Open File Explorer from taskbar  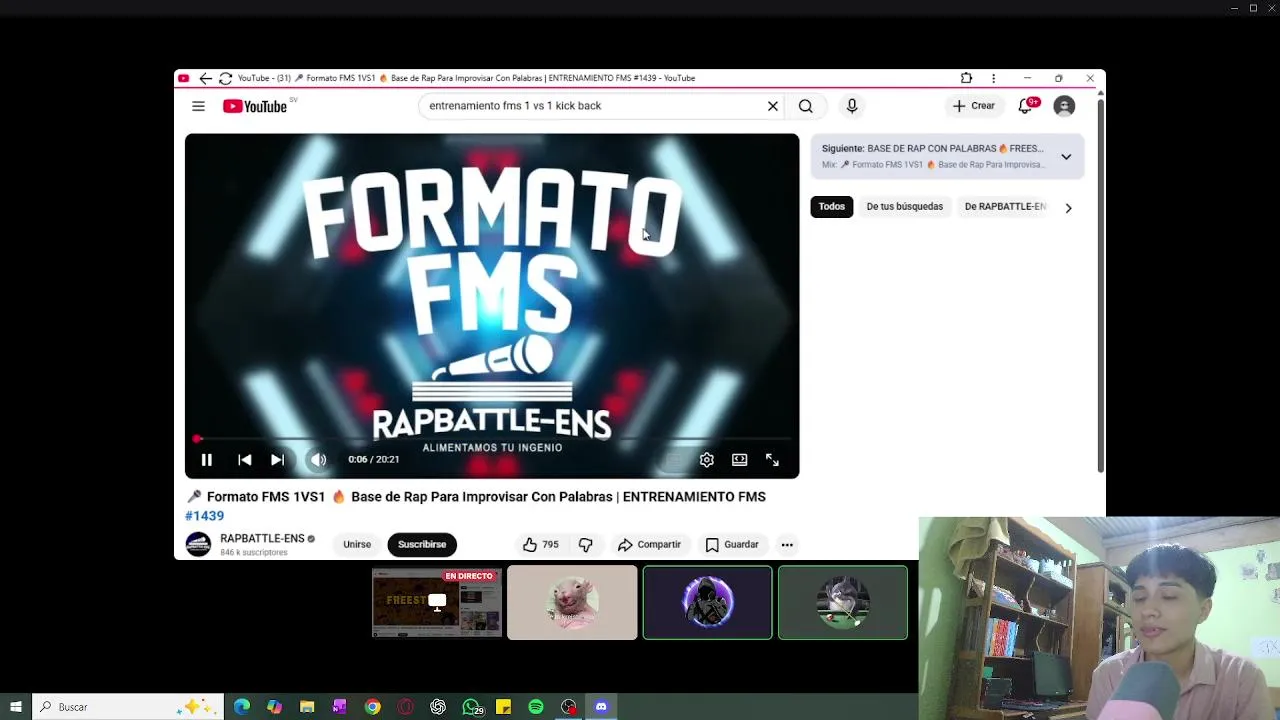[307, 707]
